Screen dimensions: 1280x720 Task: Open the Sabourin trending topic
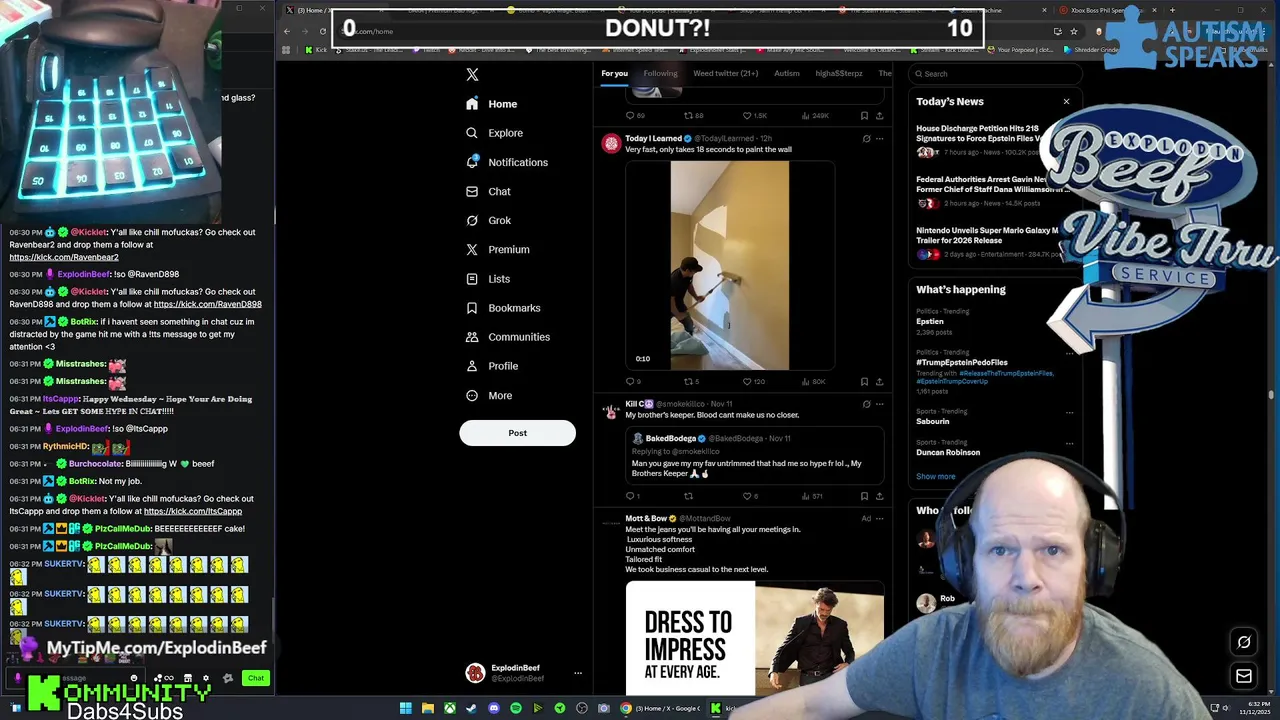pos(933,421)
